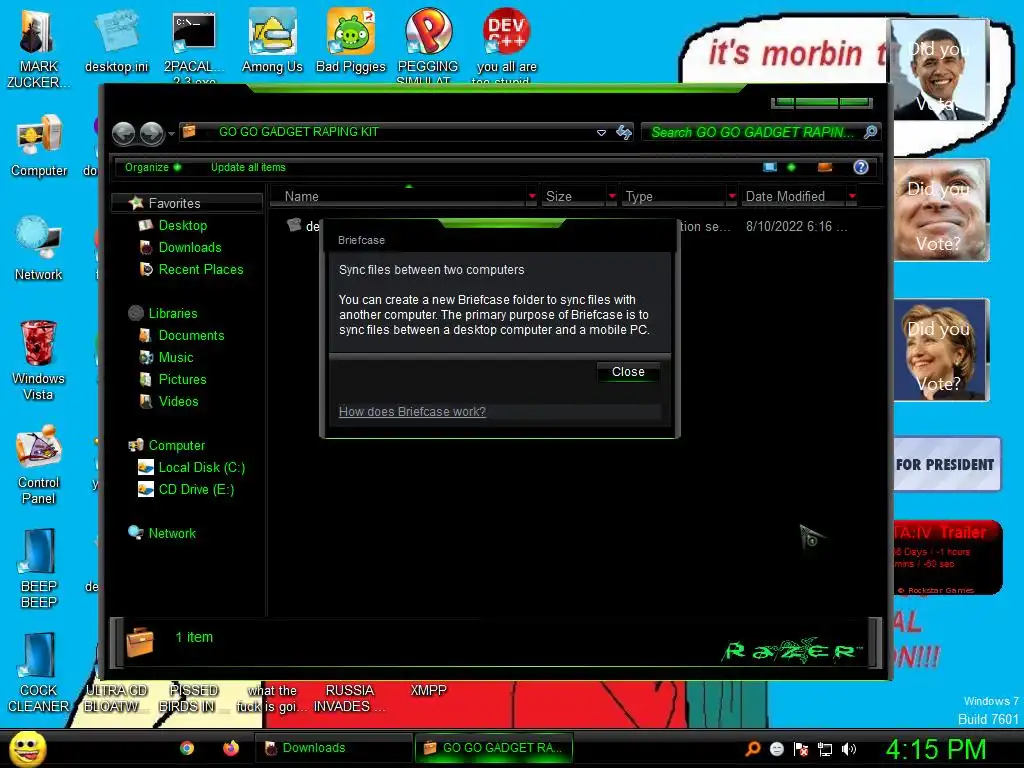This screenshot has height=768, width=1024.
Task: Select the MARK ZUCKER... desktop icon
Action: (38, 50)
